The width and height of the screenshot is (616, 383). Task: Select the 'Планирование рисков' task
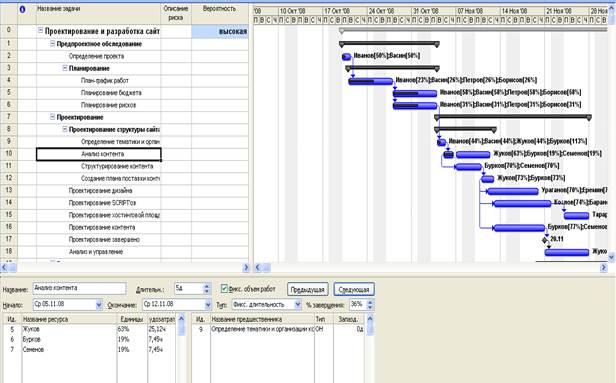108,105
